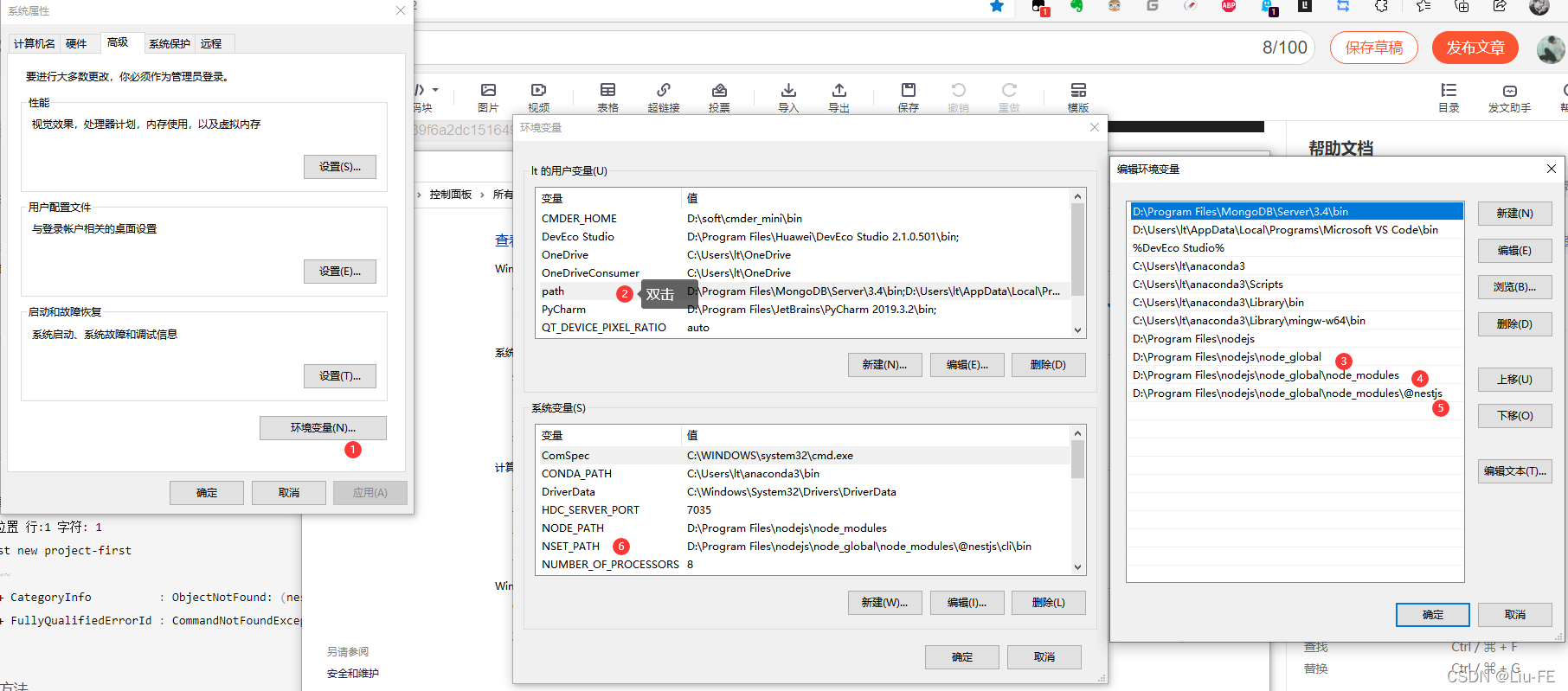Select the CMDER_HOME user variable row
The image size is (1568, 691).
[803, 219]
